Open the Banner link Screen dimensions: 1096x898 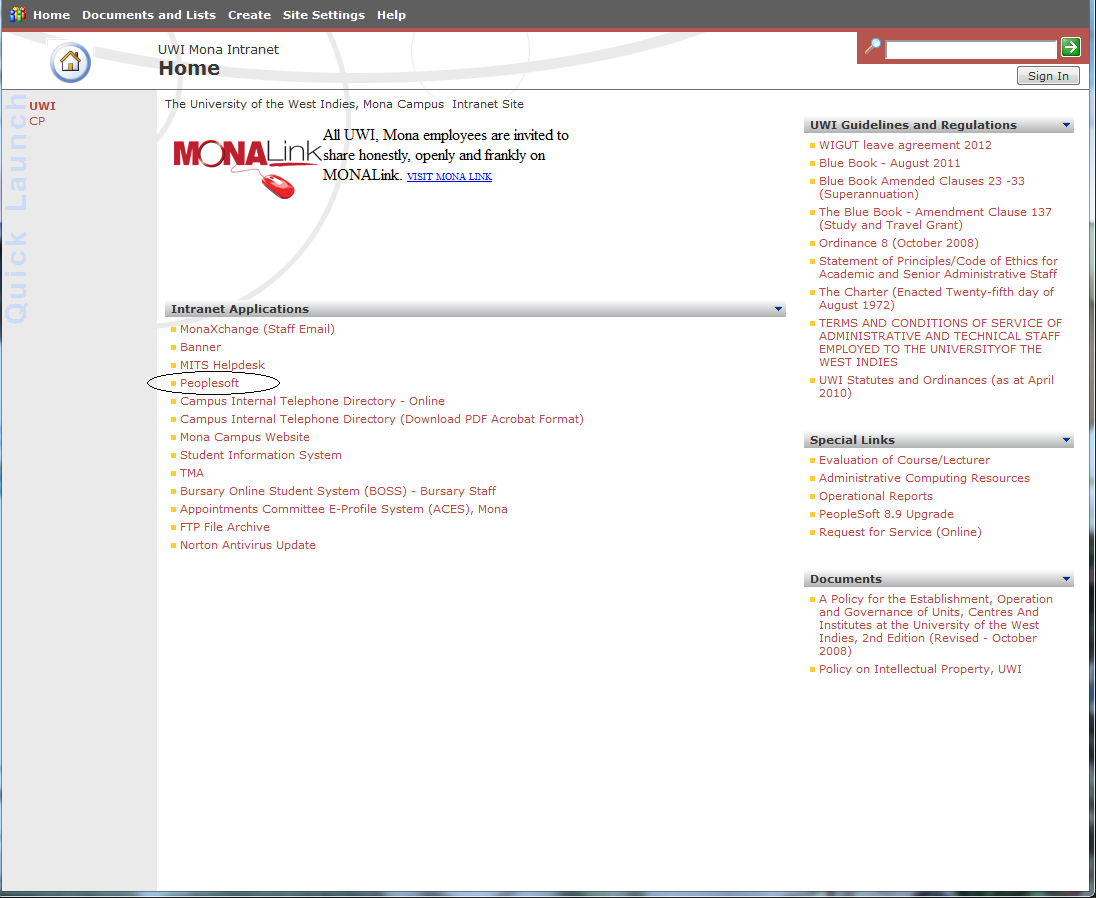[x=201, y=347]
